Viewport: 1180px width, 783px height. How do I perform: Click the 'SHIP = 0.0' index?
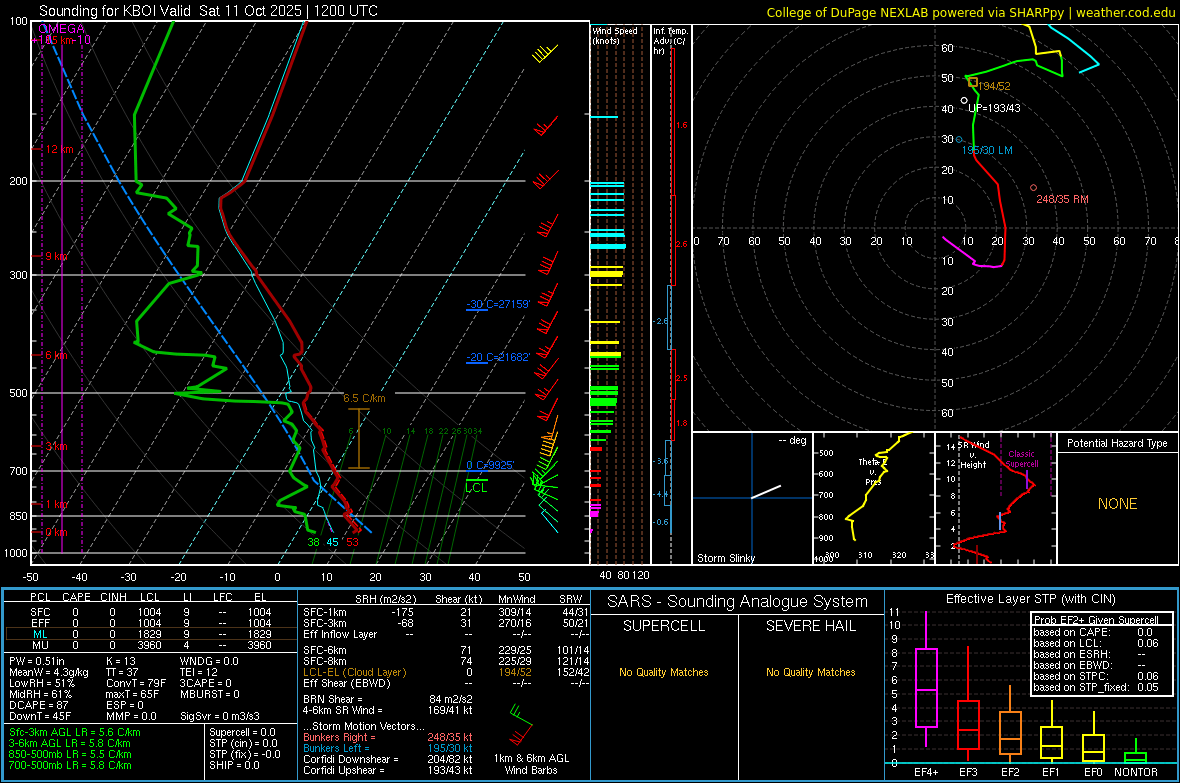point(234,765)
